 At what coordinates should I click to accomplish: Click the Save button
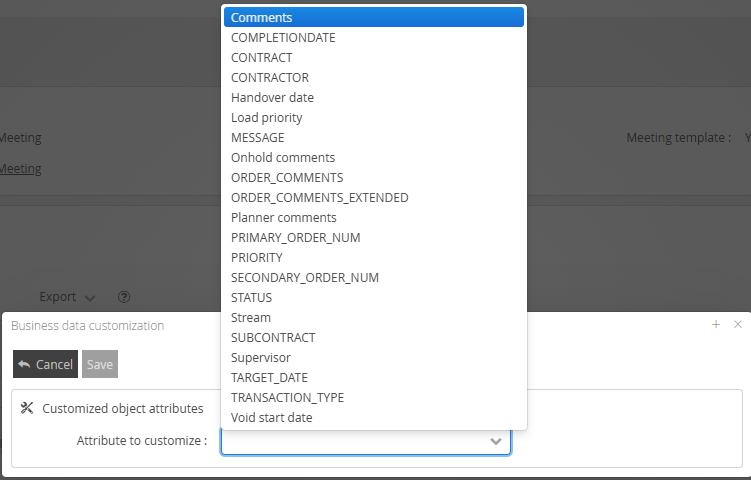[x=100, y=364]
